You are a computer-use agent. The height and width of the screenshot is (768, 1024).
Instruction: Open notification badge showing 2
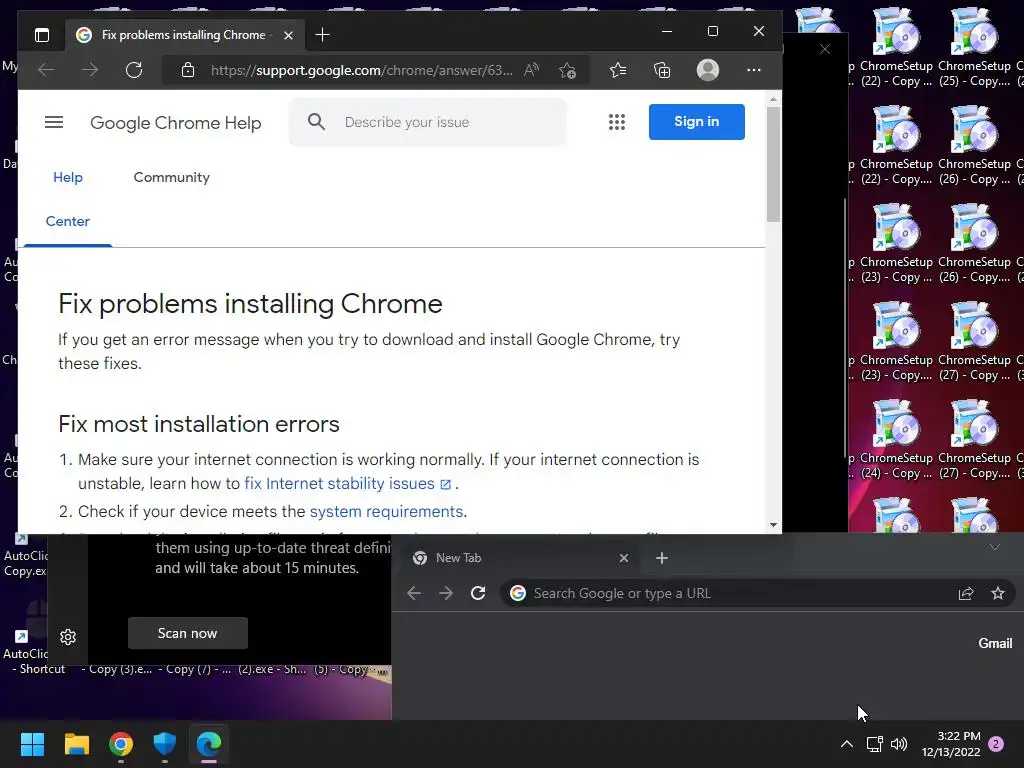click(x=996, y=744)
